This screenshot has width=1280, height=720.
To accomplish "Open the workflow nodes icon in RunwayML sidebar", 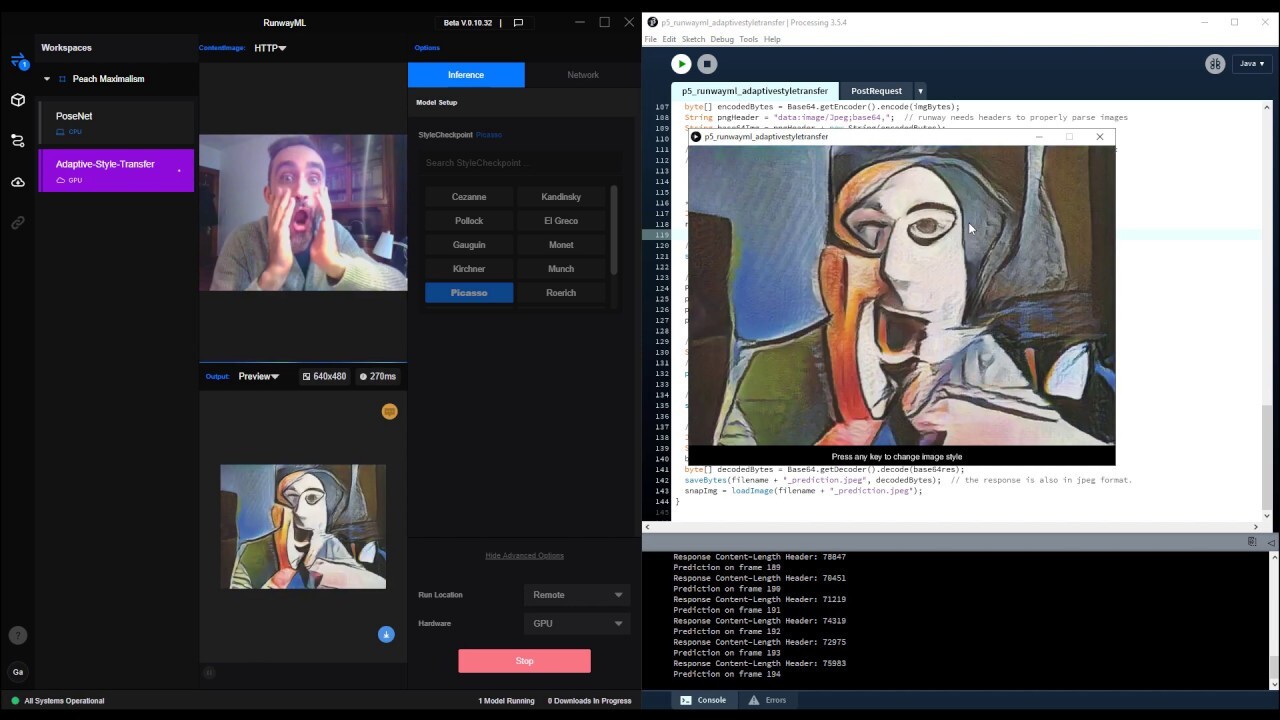I will click(18, 141).
